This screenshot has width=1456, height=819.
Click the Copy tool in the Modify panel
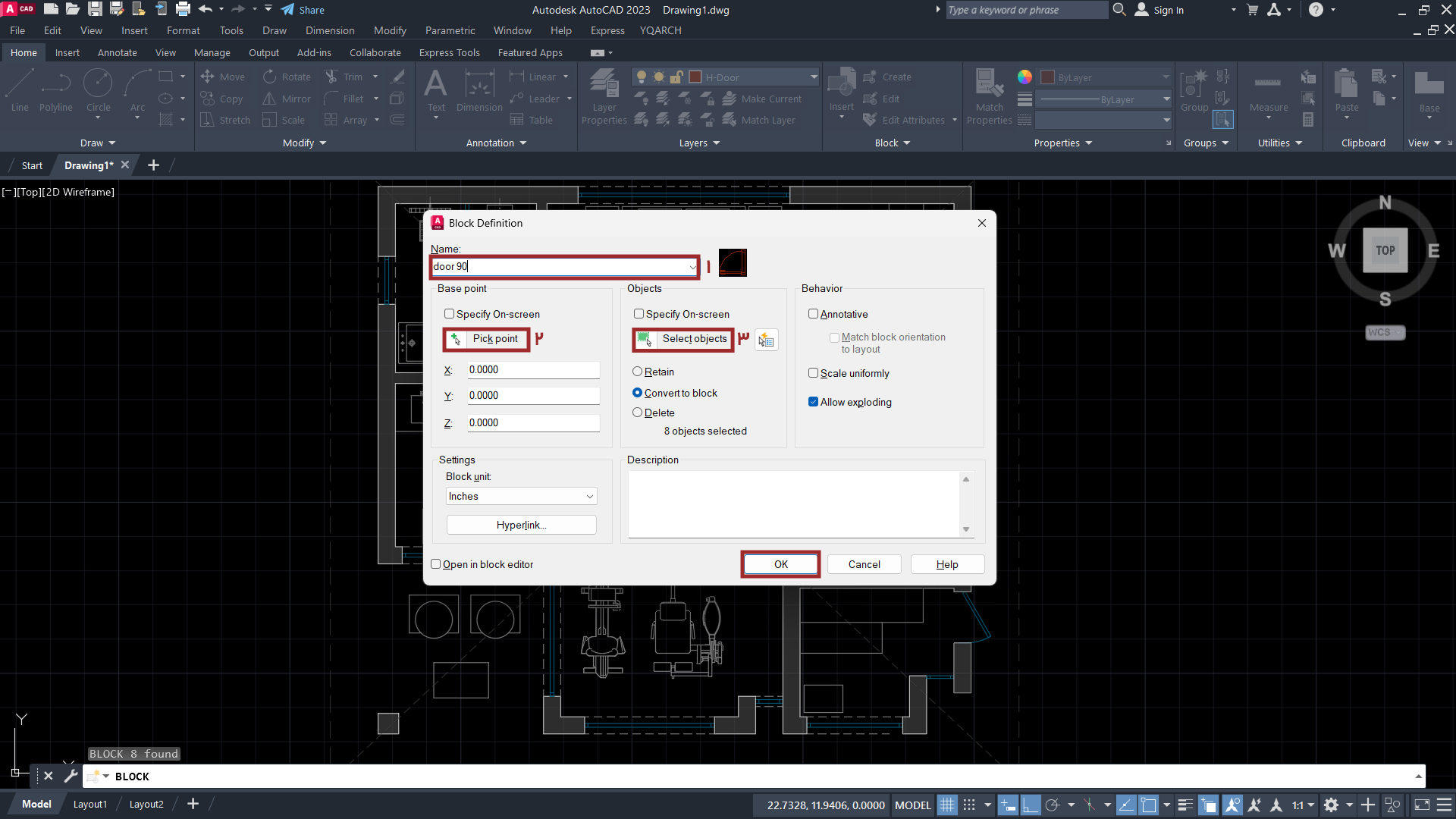(221, 99)
